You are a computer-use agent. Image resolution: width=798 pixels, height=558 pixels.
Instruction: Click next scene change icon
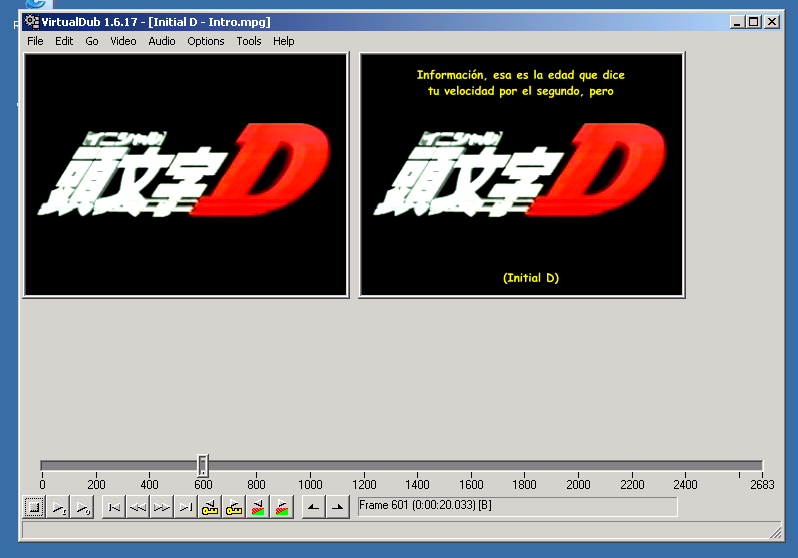(x=281, y=507)
